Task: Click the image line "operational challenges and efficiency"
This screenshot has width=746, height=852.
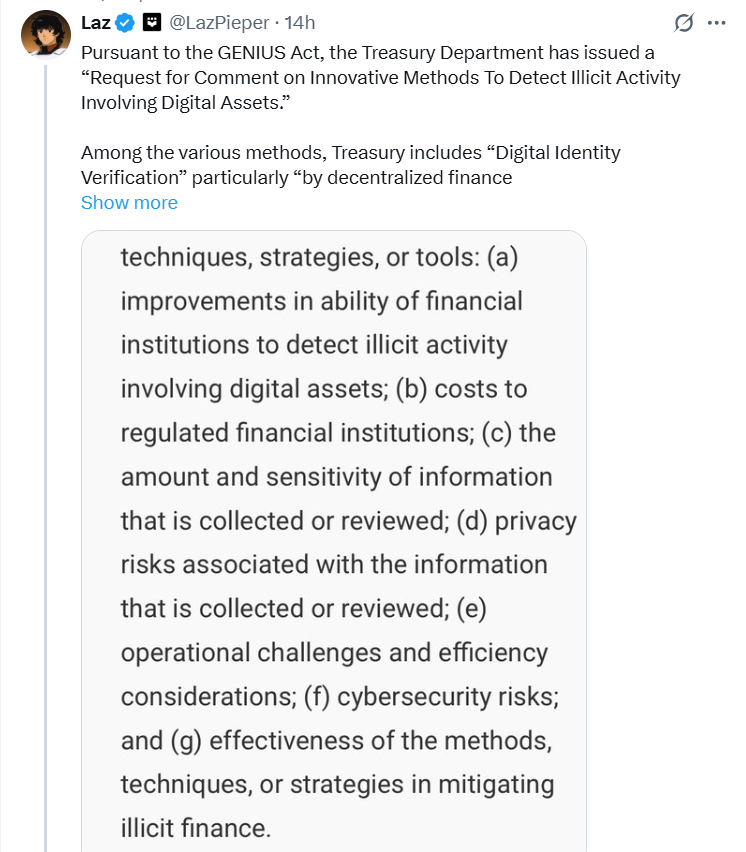Action: pos(334,653)
